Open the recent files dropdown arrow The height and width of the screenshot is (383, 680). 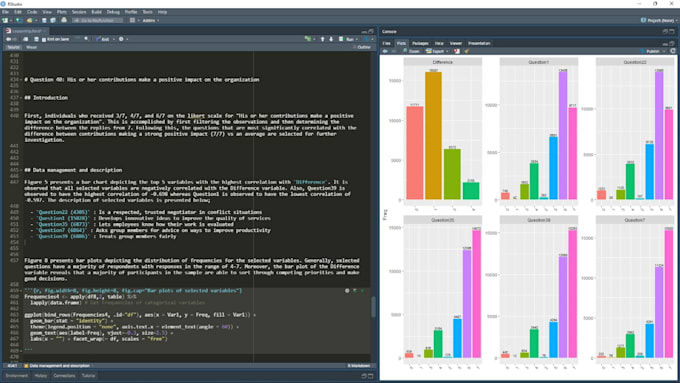pos(36,20)
